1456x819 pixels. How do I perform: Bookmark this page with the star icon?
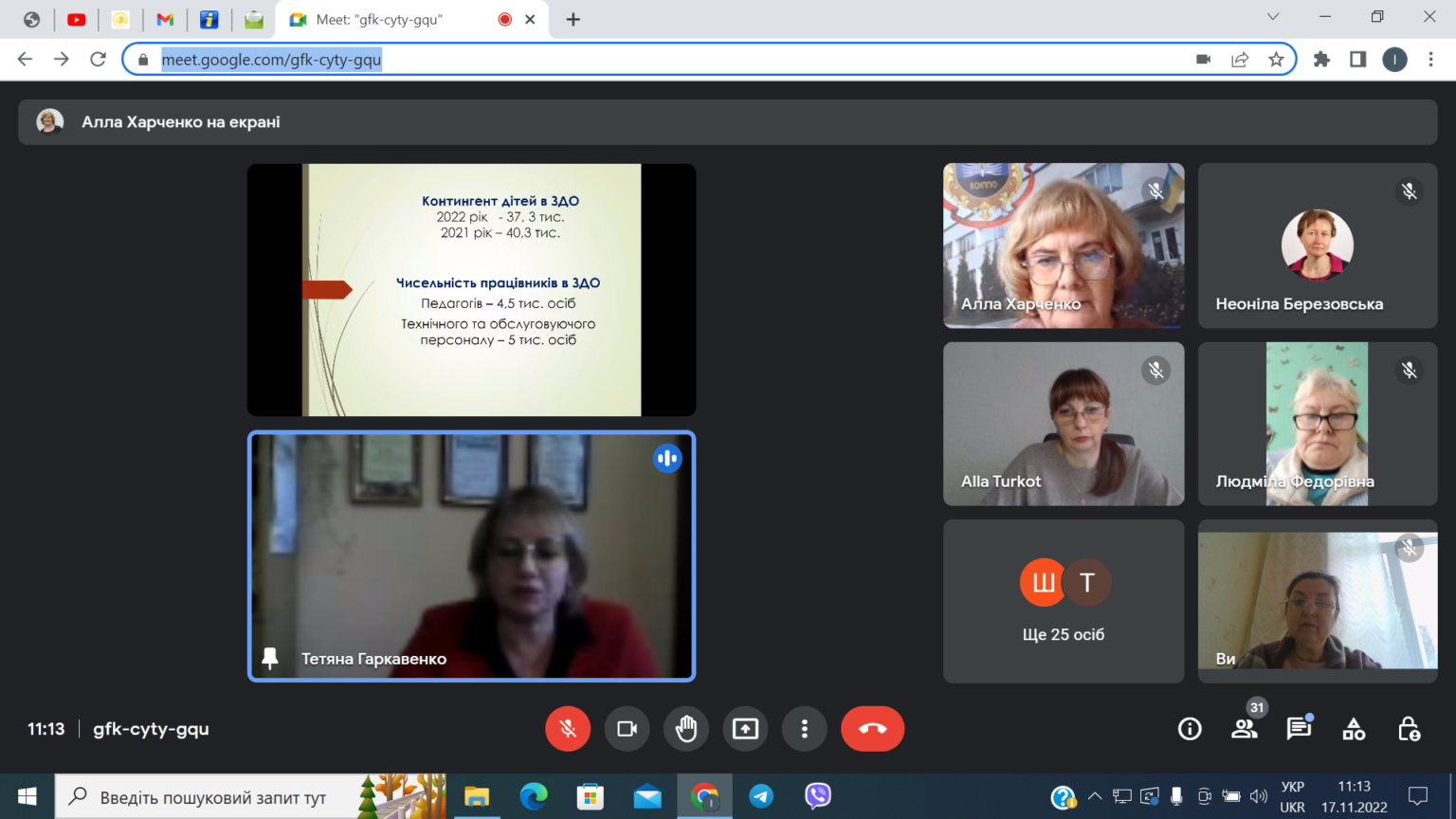coord(1276,59)
